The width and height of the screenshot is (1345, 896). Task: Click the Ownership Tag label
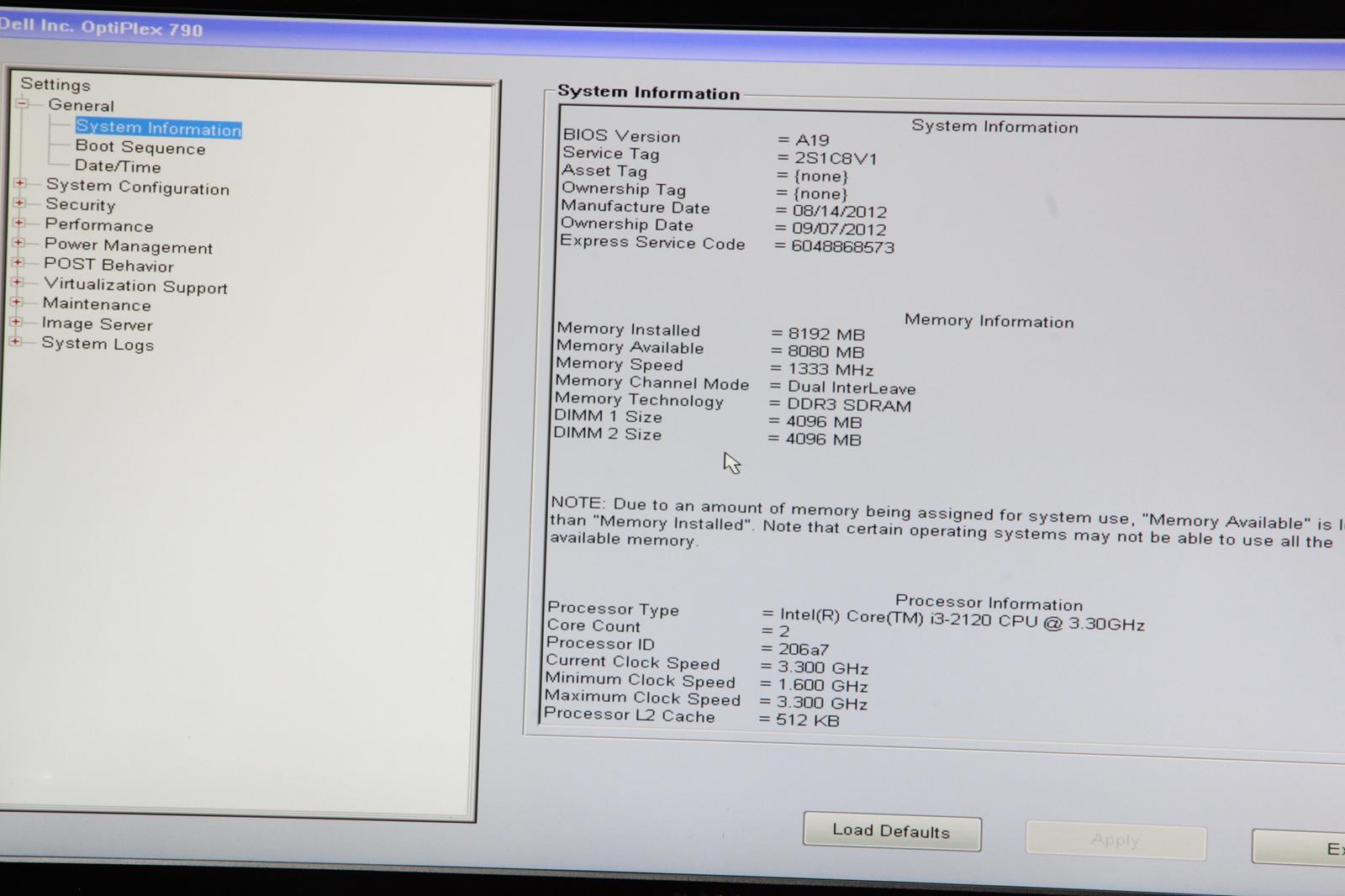[624, 188]
